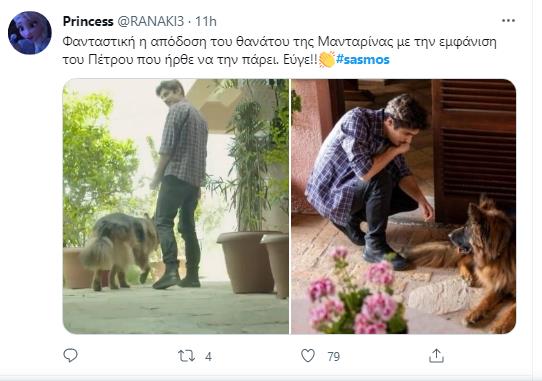Click the reply speech bubble icon
This screenshot has width=542, height=381.
click(71, 355)
